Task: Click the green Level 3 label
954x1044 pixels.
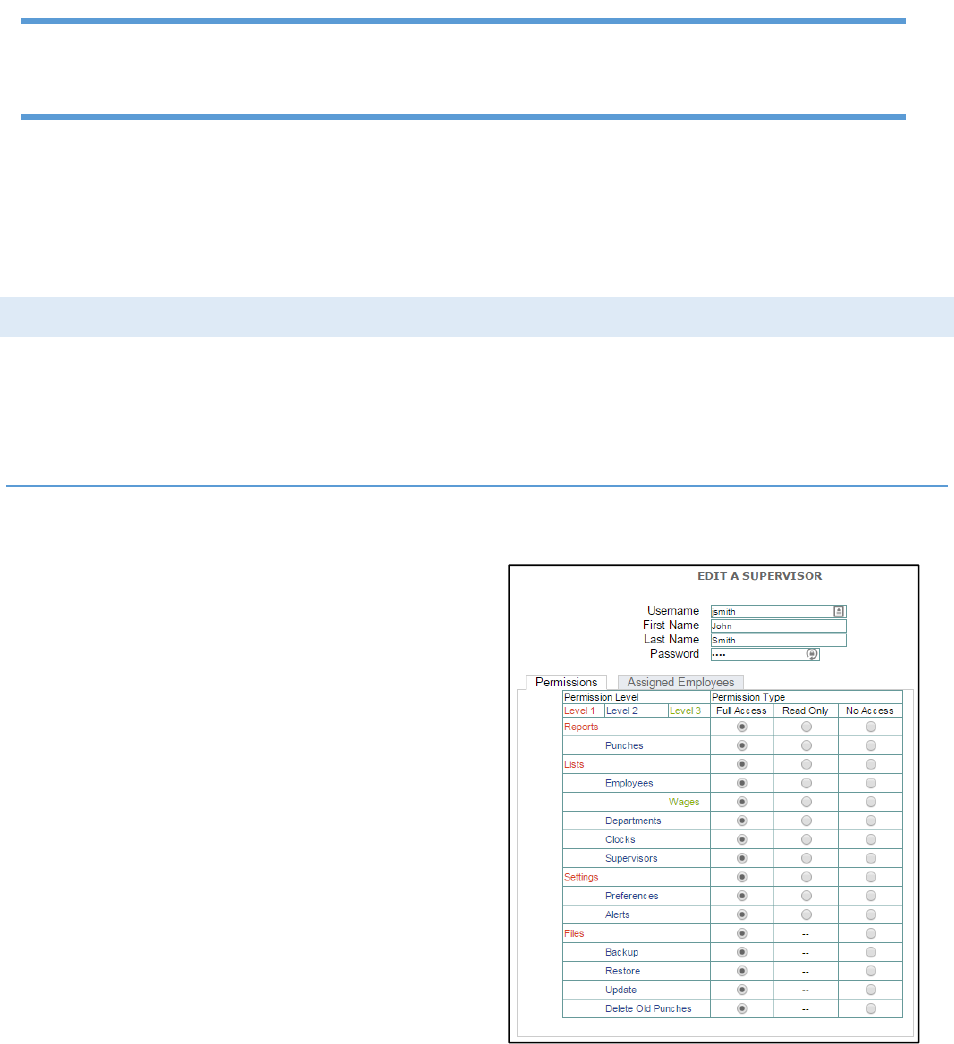Action: (x=685, y=710)
